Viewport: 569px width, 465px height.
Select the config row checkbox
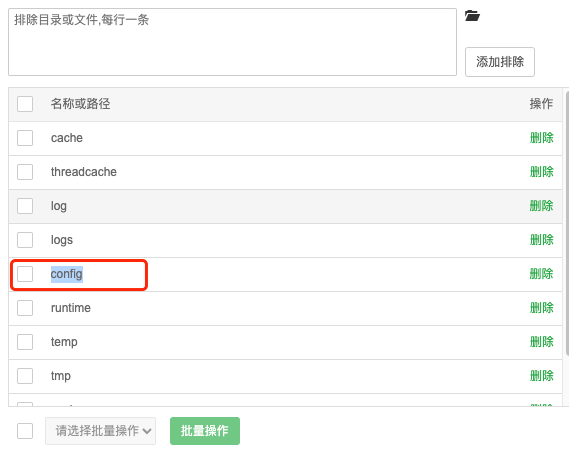[x=25, y=274]
